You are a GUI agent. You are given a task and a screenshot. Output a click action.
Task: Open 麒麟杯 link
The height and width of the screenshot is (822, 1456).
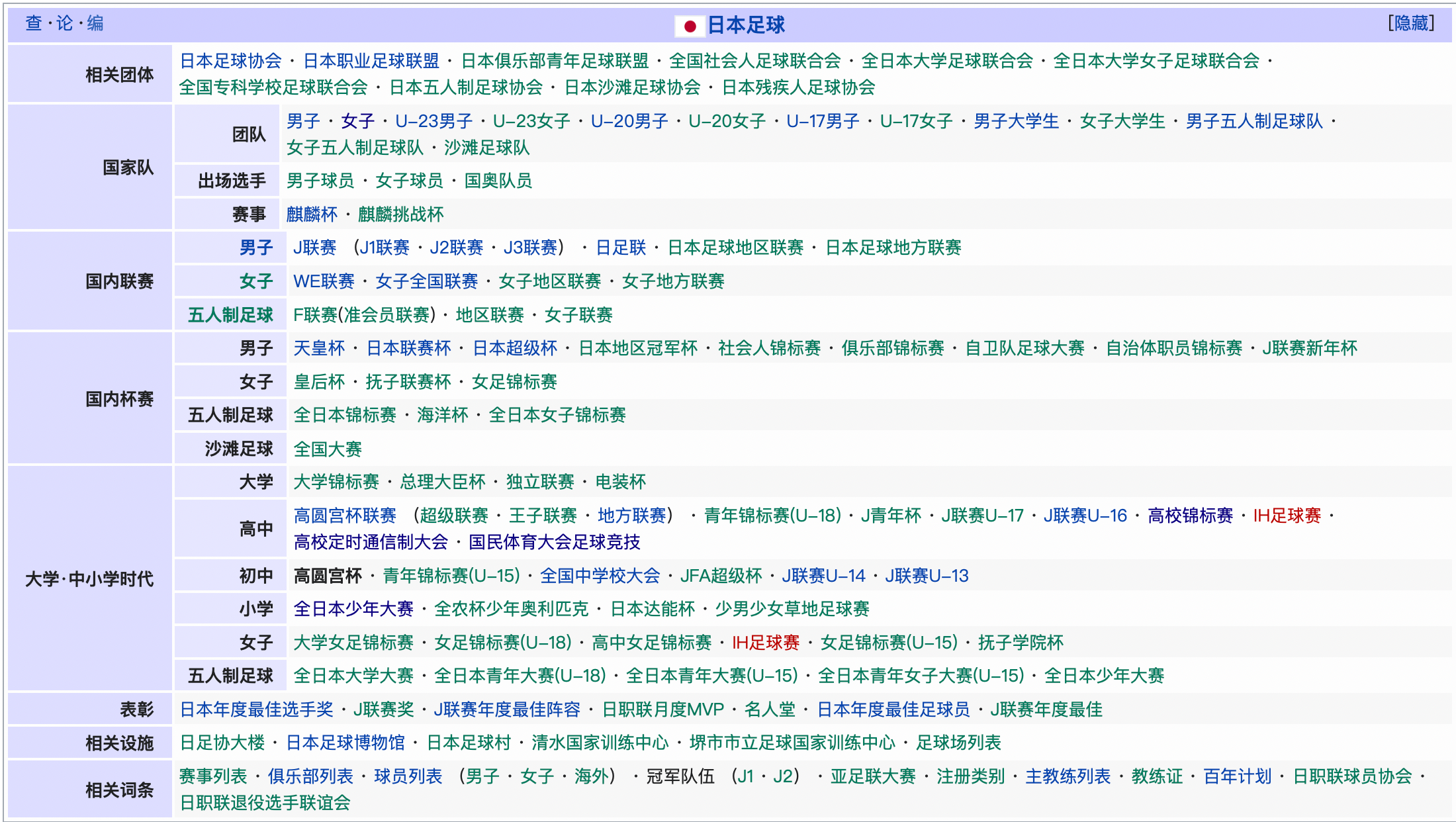point(312,214)
